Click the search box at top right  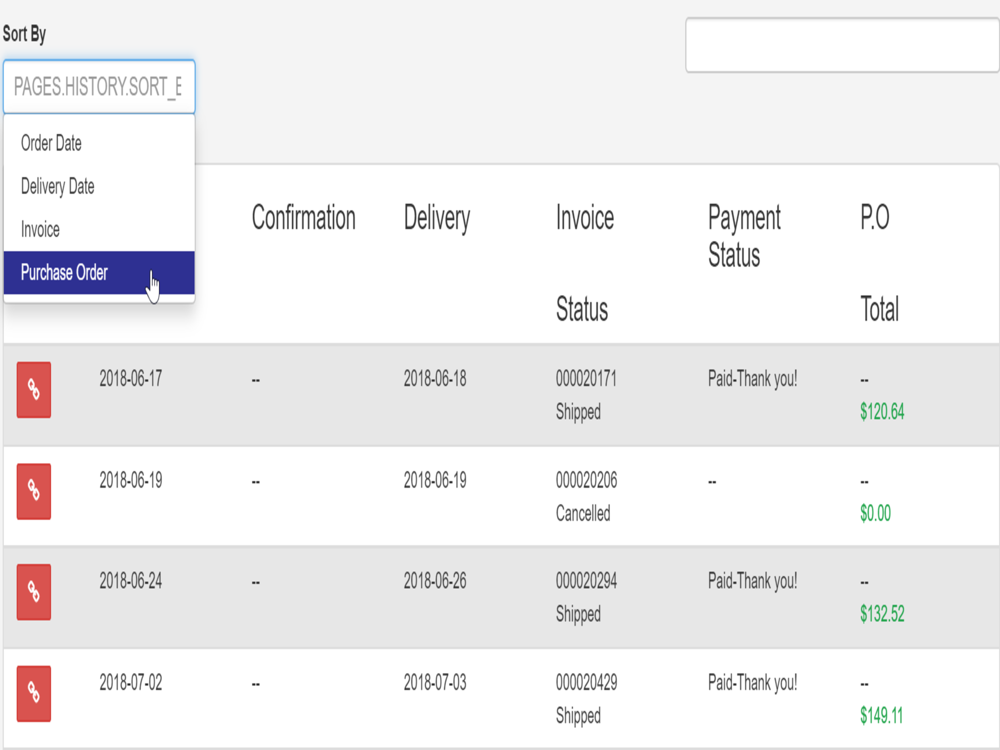coord(842,45)
